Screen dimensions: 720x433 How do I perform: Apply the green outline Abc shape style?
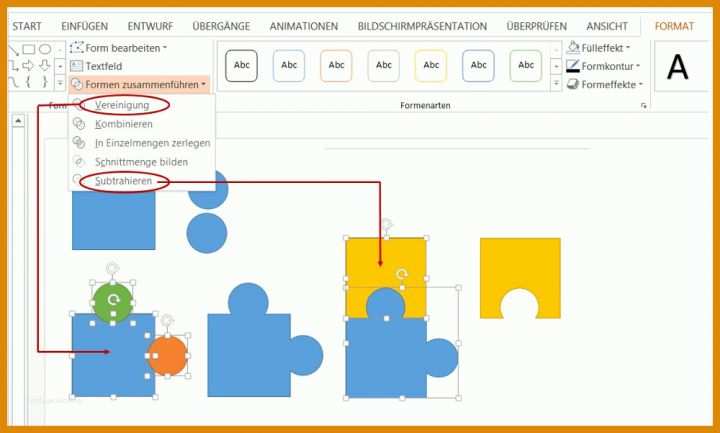click(526, 66)
